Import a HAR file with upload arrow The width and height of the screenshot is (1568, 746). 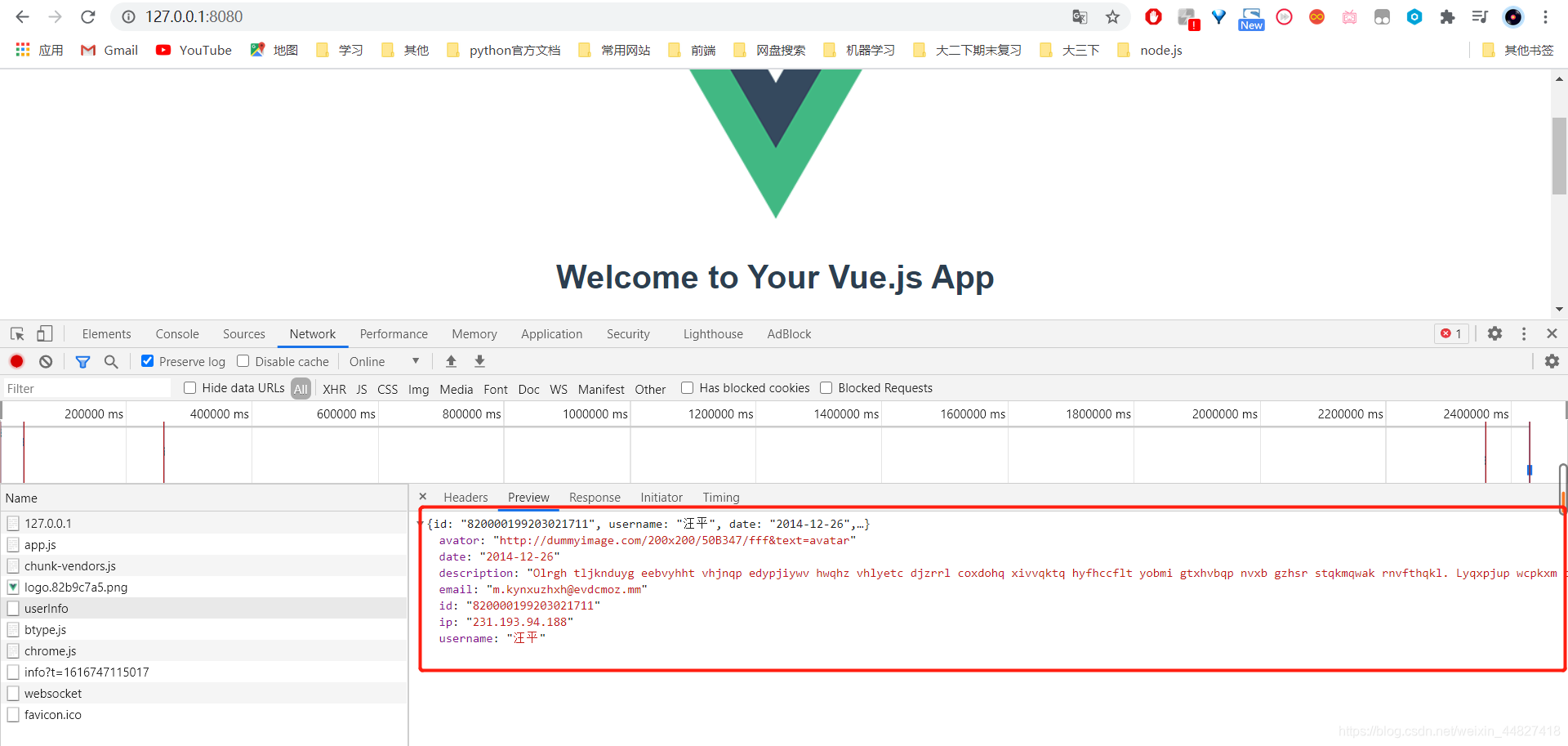click(451, 361)
